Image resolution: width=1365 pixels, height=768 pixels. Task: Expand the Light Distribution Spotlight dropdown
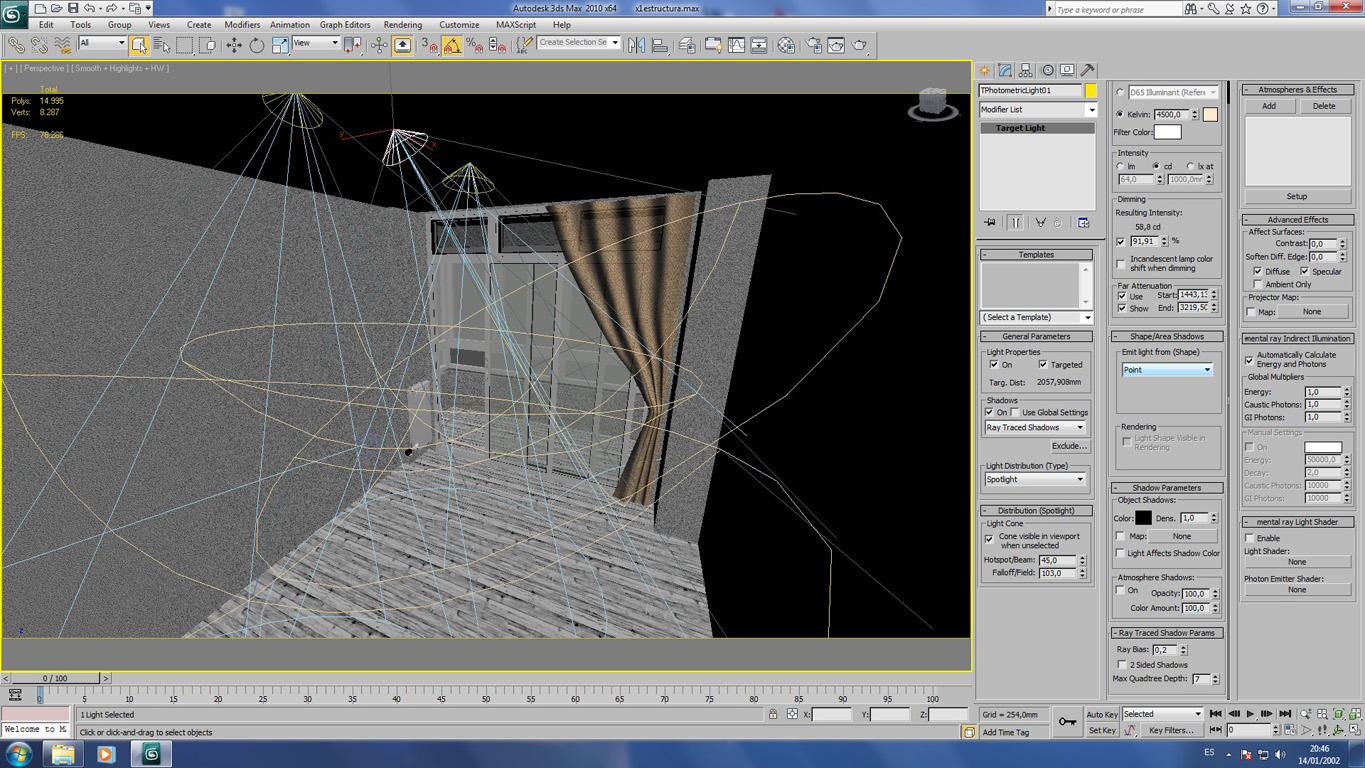coord(1036,479)
